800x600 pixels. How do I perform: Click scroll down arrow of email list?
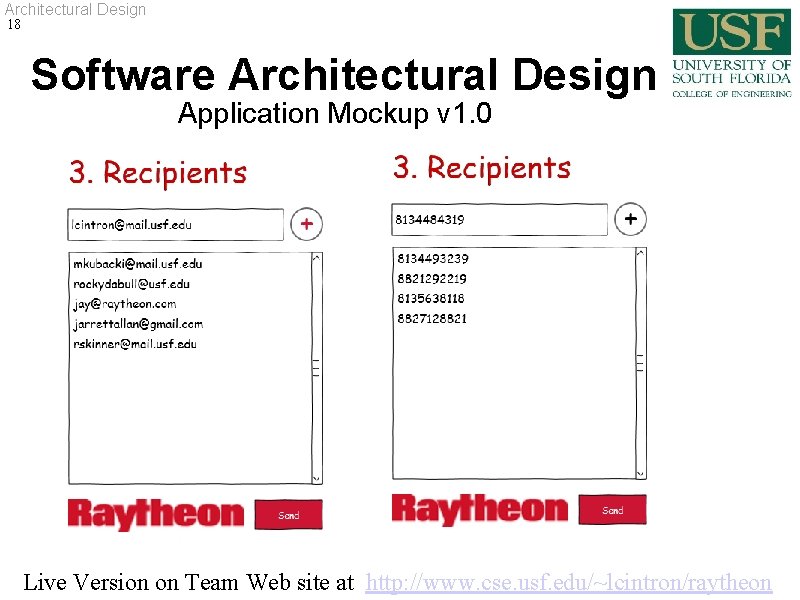coord(316,479)
